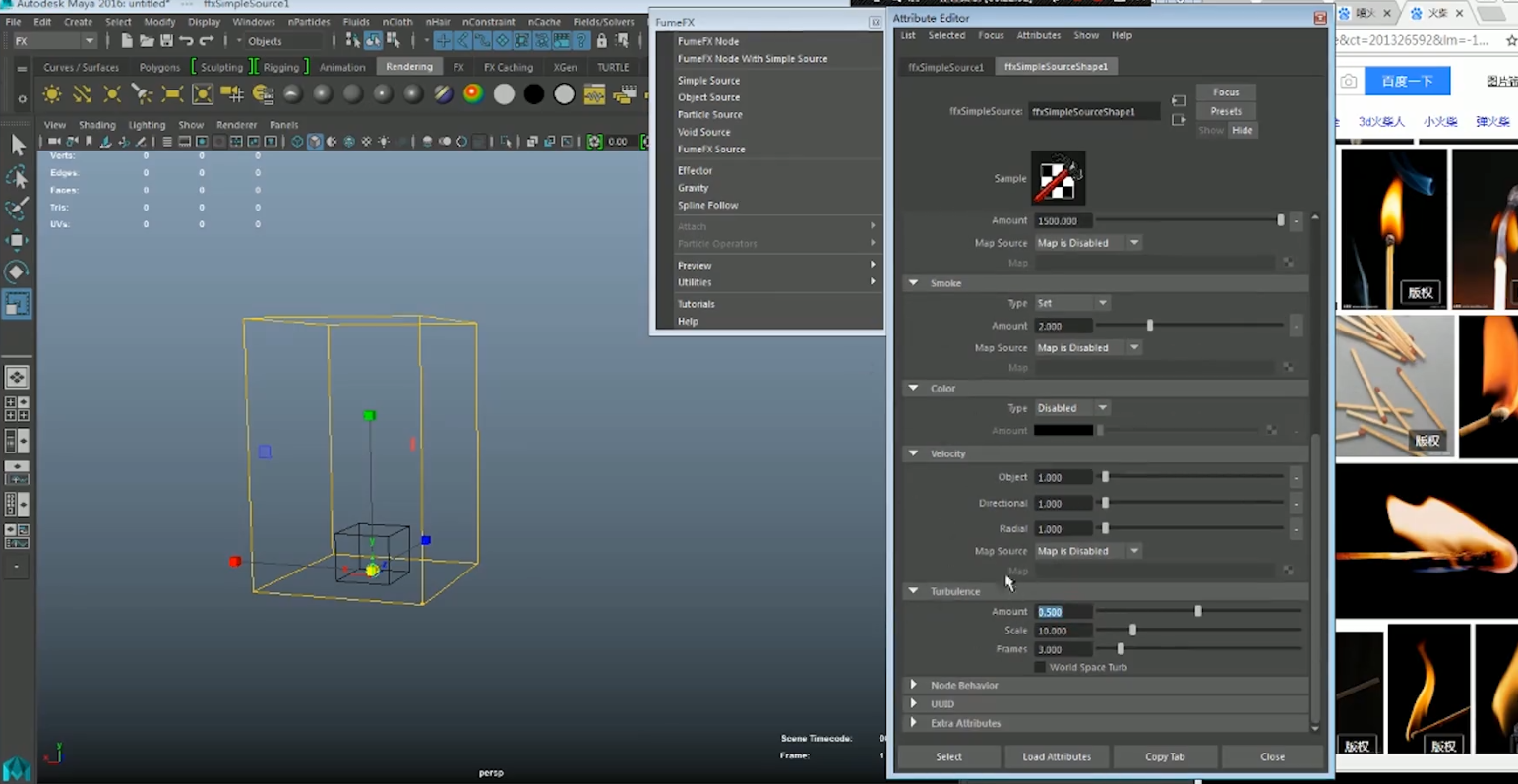Adjust the Smoke Amount slider
The height and width of the screenshot is (784, 1518).
pos(1149,326)
